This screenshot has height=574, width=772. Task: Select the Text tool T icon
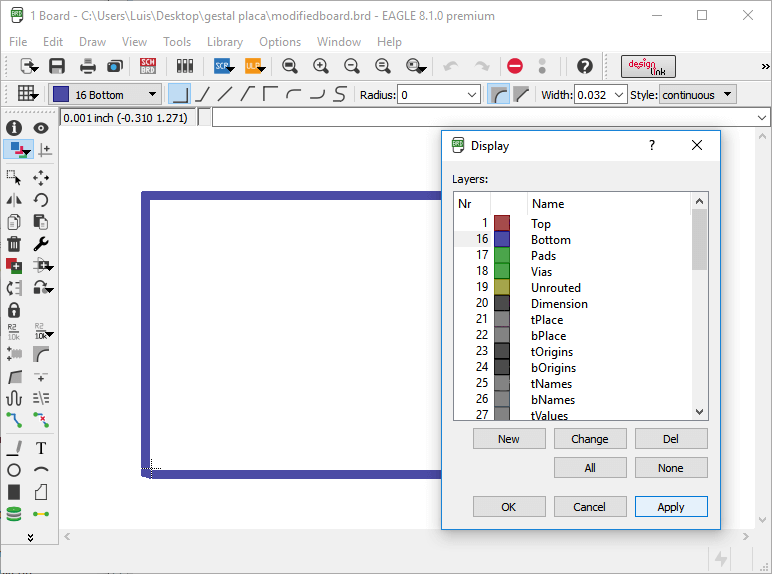tap(41, 448)
